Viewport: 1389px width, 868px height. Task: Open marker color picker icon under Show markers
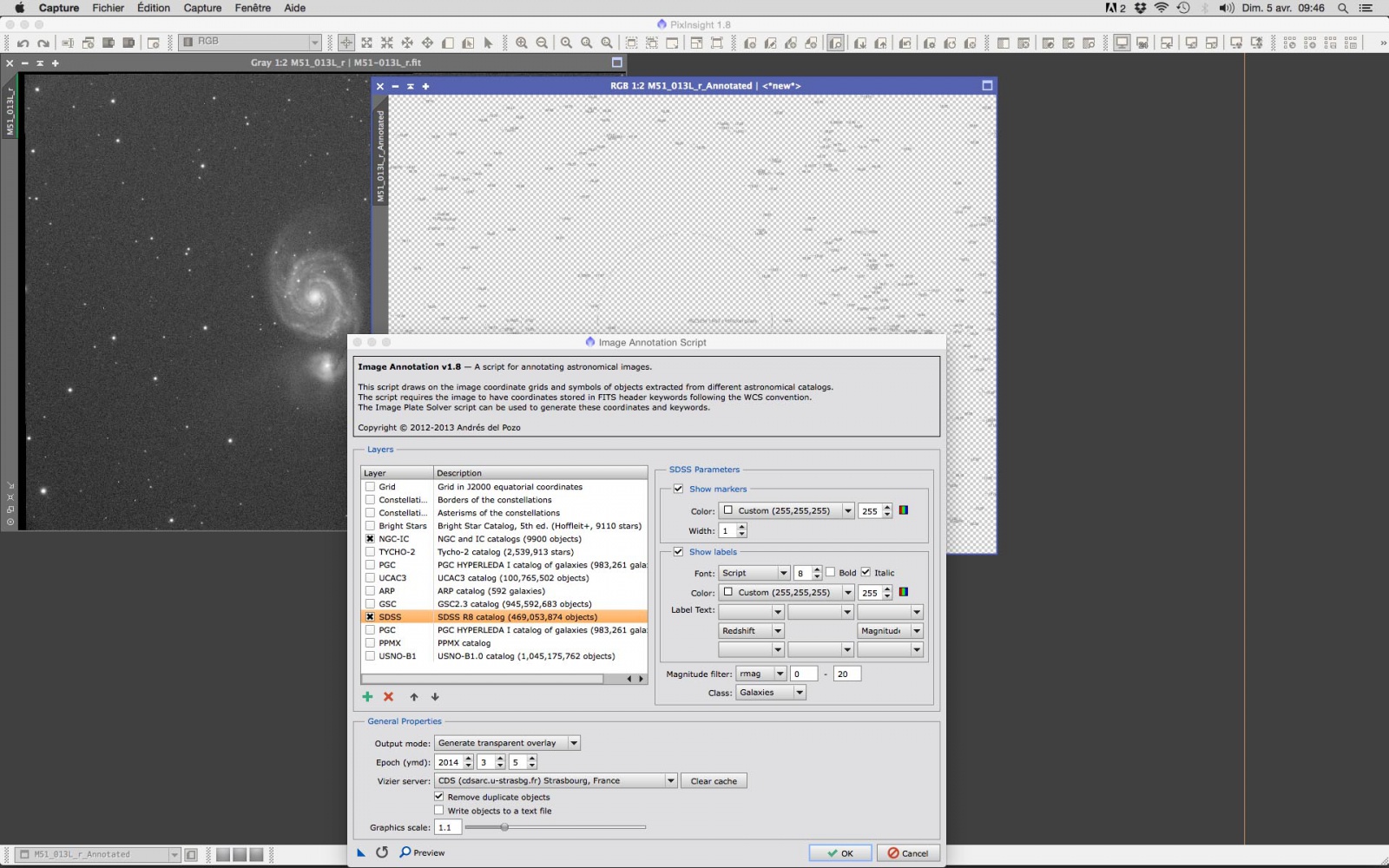coord(904,510)
